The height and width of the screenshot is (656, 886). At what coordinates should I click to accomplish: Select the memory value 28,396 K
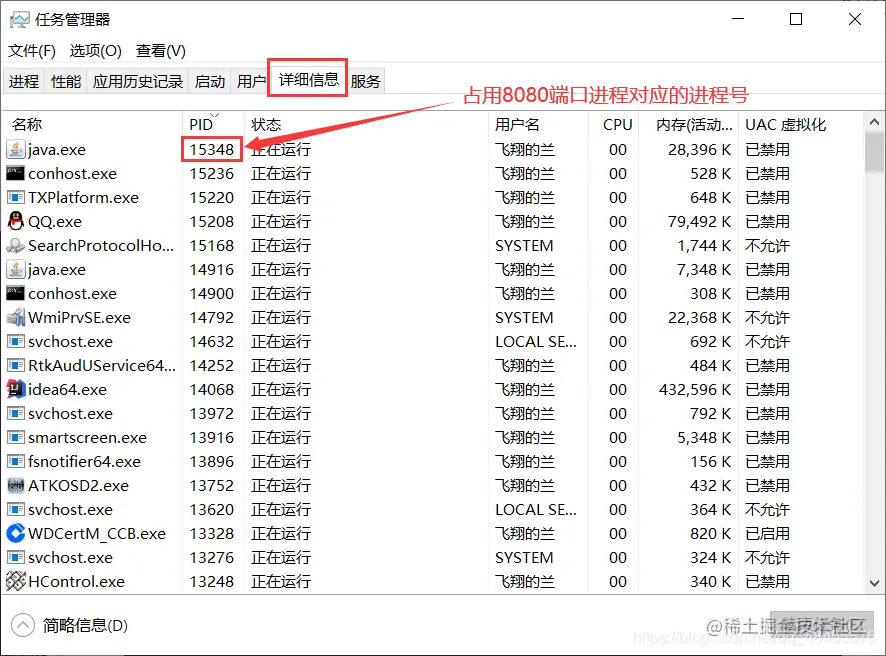tap(700, 150)
